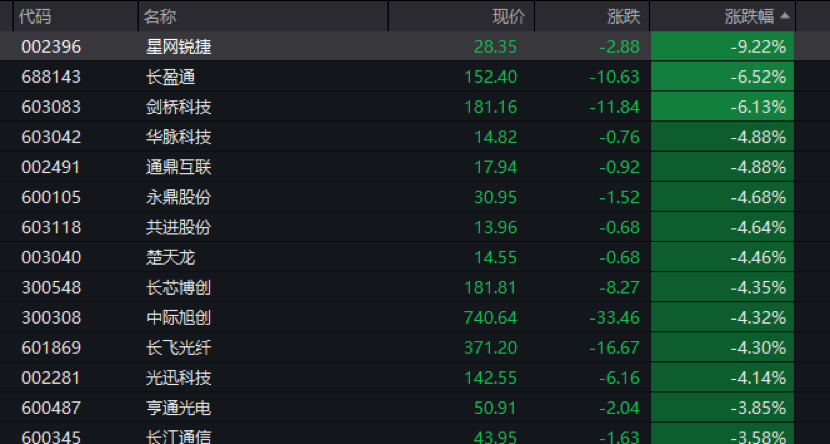Click percentage cell -3.85%

(723, 408)
